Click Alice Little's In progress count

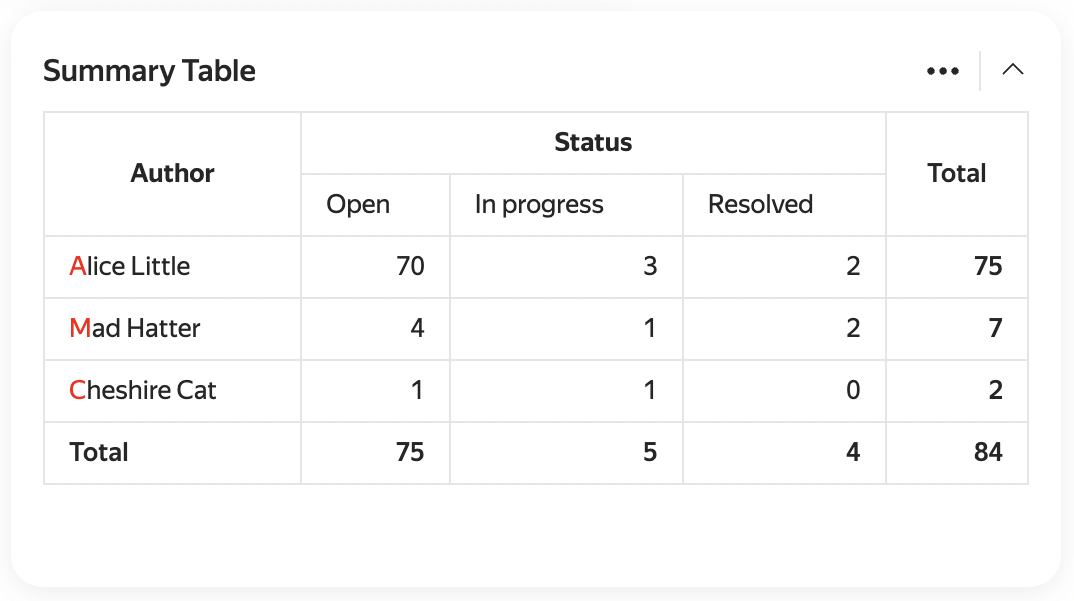pyautogui.click(x=649, y=266)
